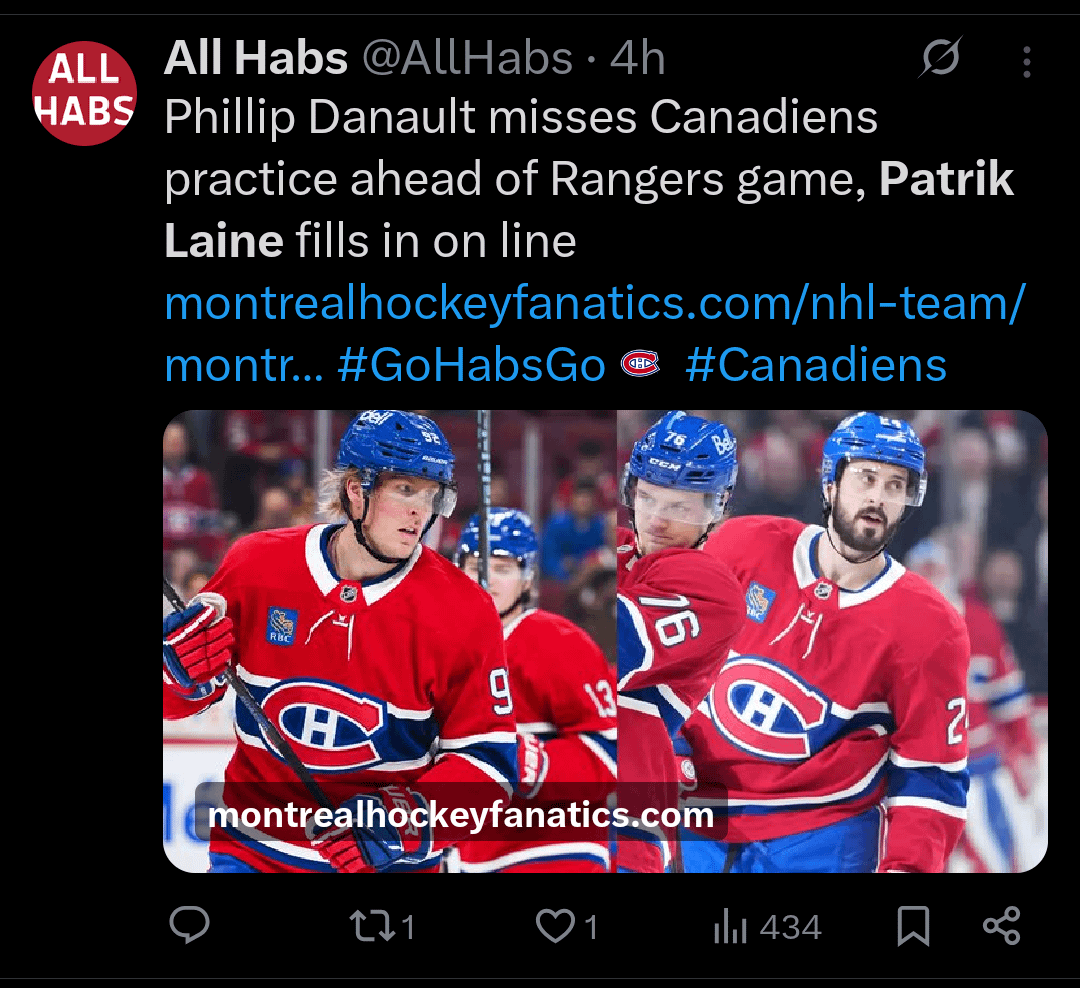Reply using the speech bubble icon

(x=188, y=926)
